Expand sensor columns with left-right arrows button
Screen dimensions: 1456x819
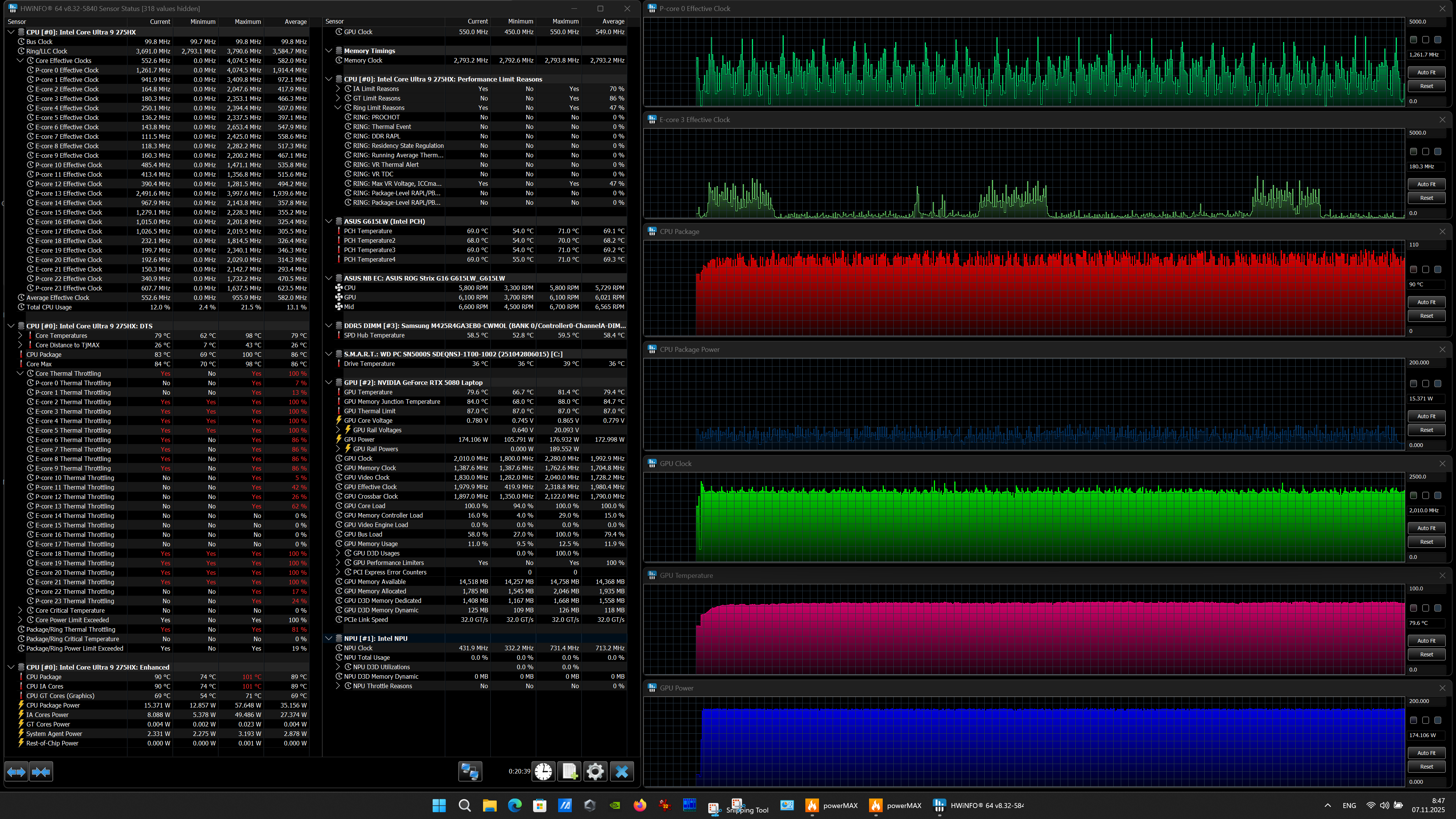(16, 772)
